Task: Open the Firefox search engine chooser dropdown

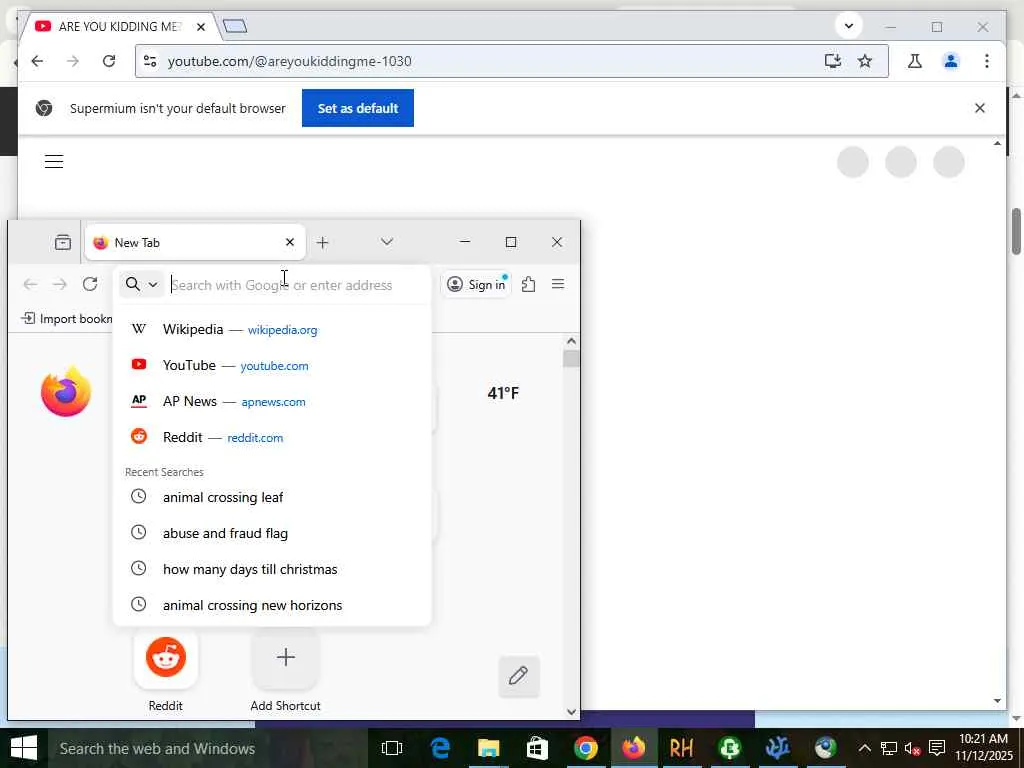Action: coord(141,284)
